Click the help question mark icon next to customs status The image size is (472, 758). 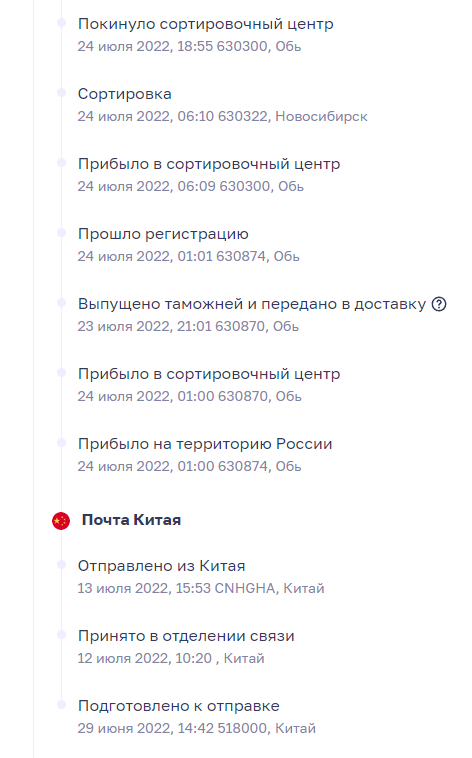[439, 305]
